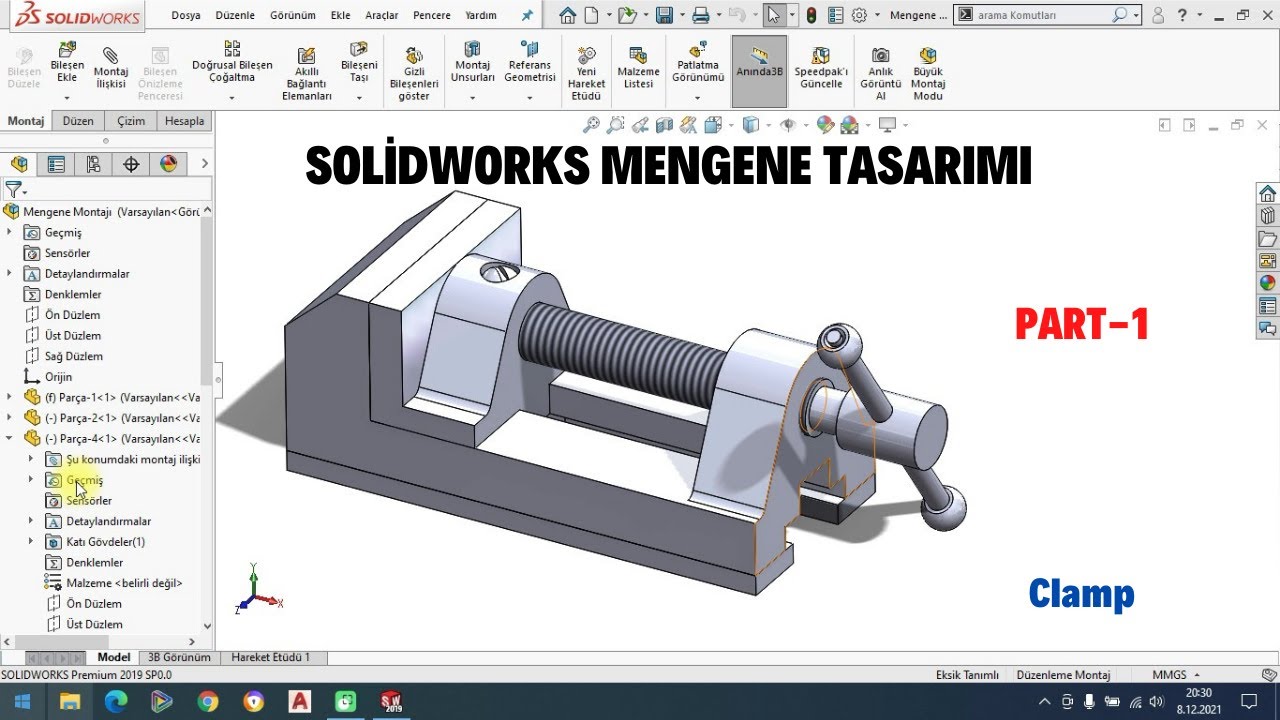Open Doğrusal Bileşen Çoğaltma pattern tool
The width and height of the screenshot is (1280, 720).
pos(232,63)
